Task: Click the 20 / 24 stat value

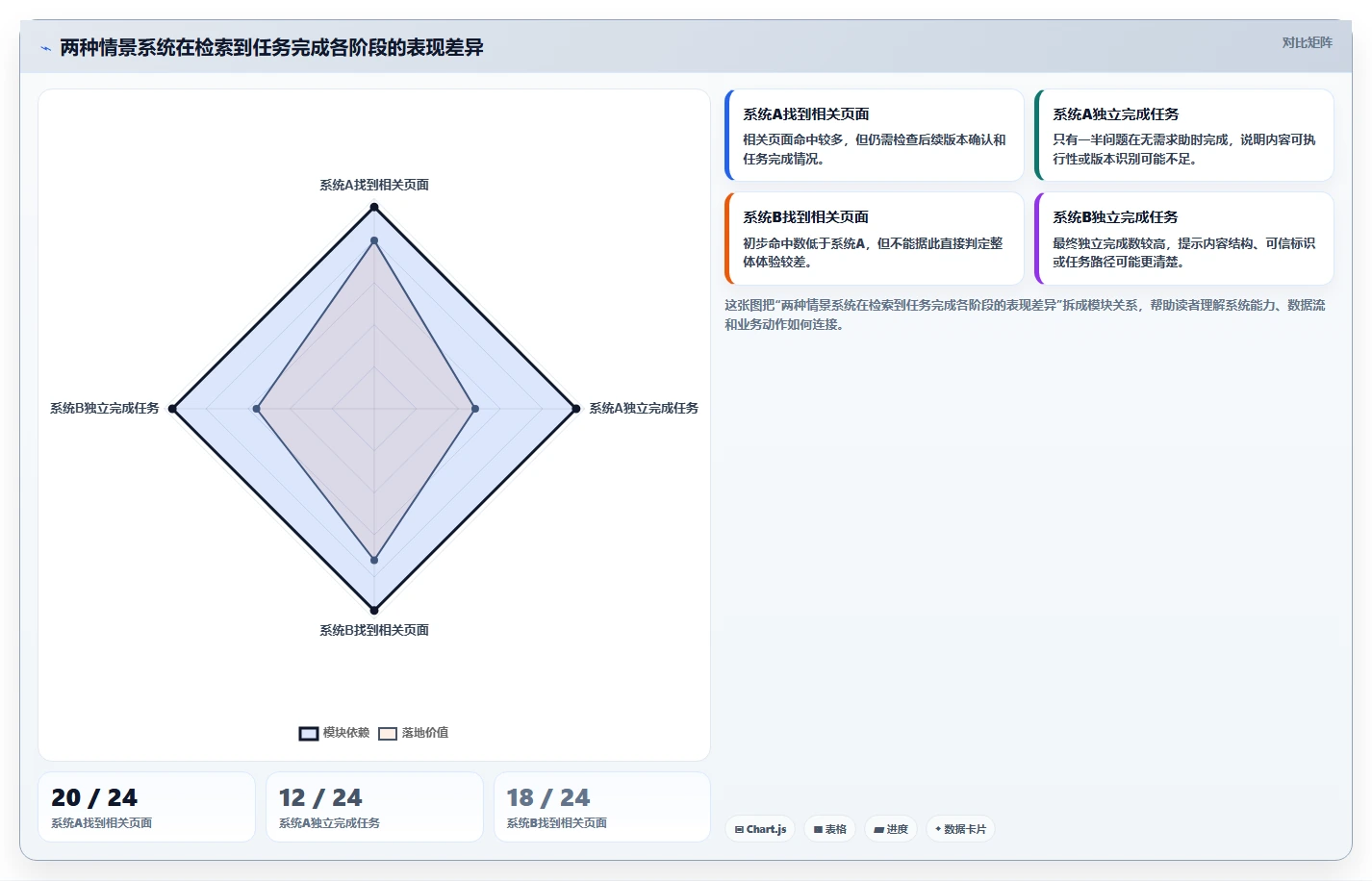Action: point(94,797)
